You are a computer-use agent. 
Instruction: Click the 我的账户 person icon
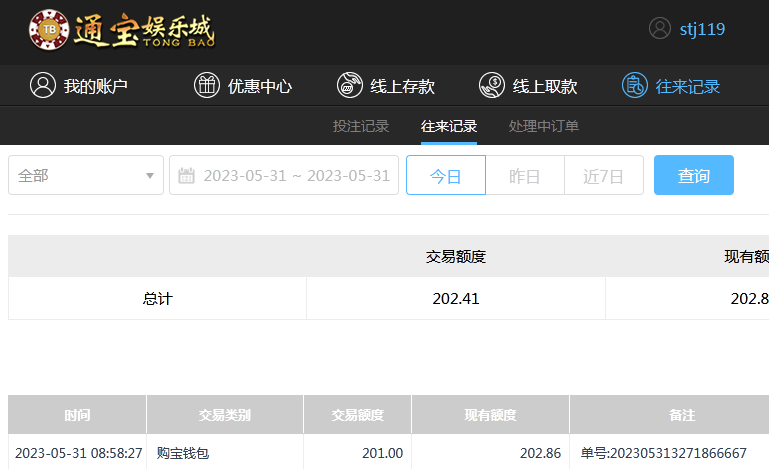click(x=42, y=86)
